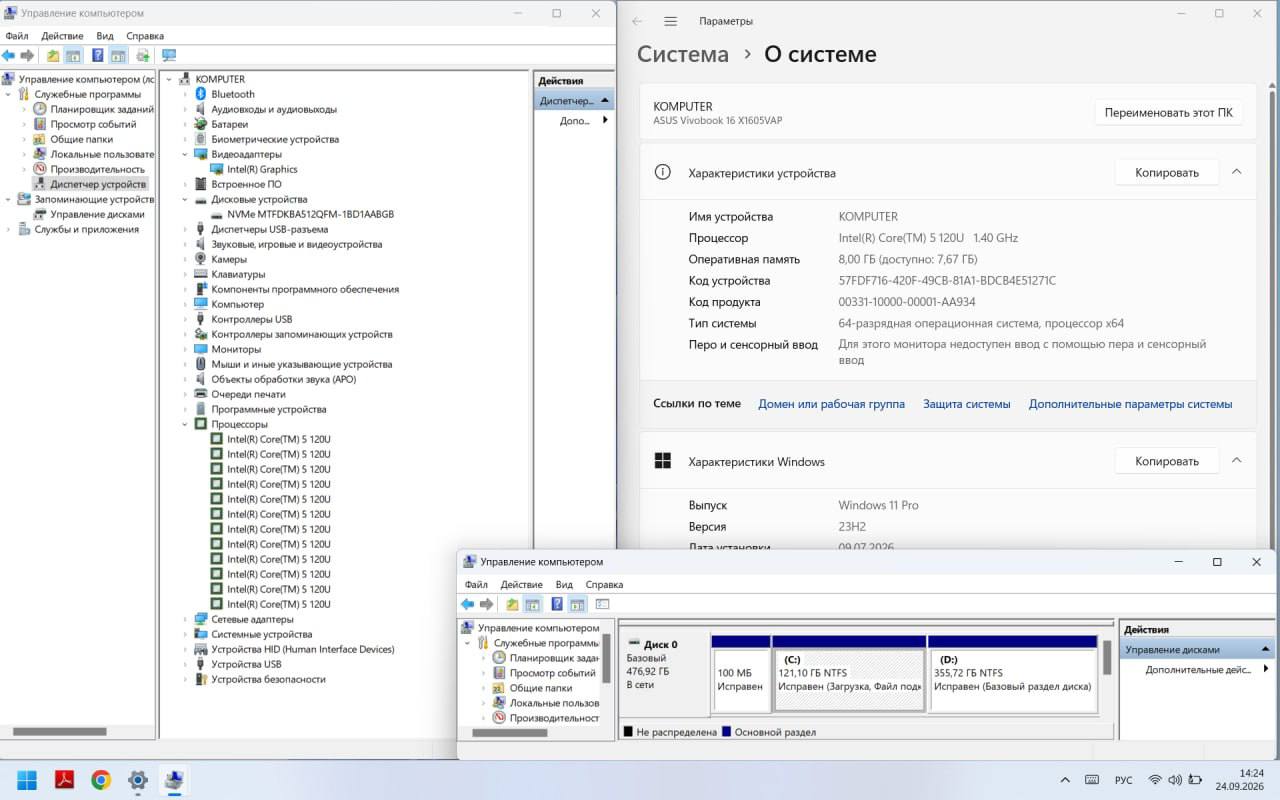Viewport: 1280px width, 800px height.
Task: Click the Камеры category icon
Action: (x=201, y=259)
